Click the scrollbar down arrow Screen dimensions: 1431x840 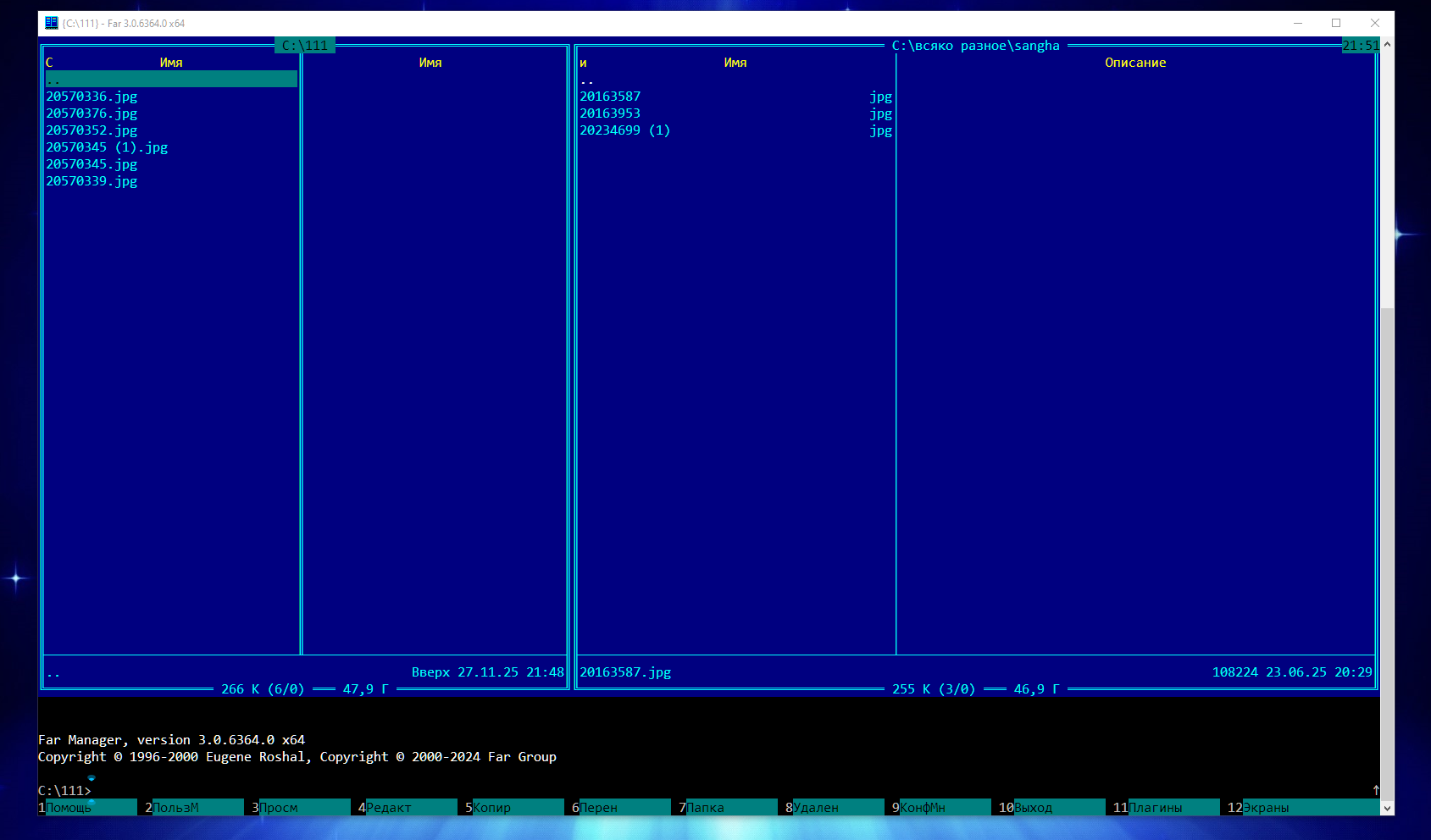(1387, 809)
